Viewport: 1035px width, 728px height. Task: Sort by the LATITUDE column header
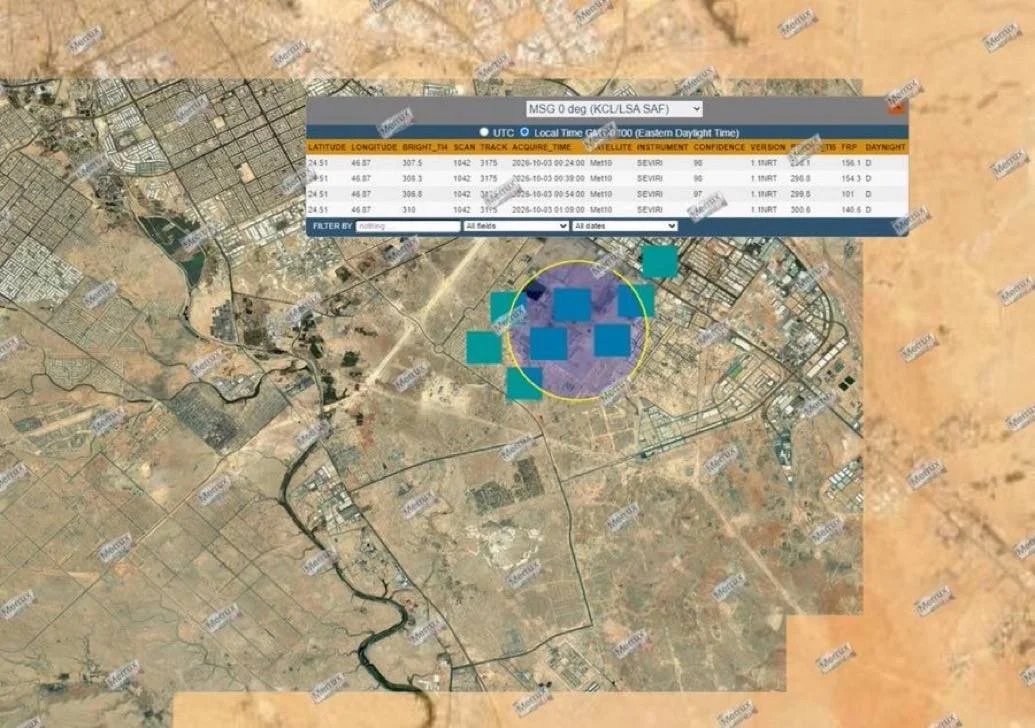(327, 147)
